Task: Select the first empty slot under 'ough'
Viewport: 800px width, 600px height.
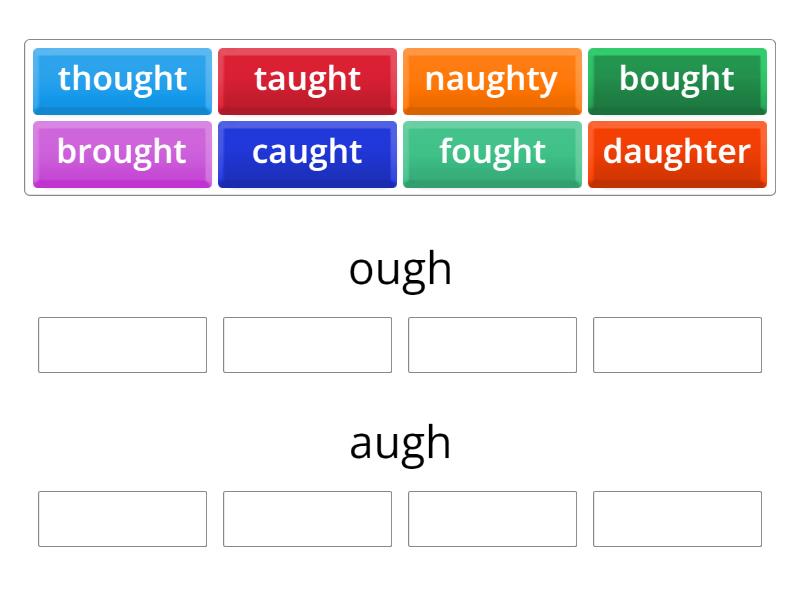Action: [122, 345]
